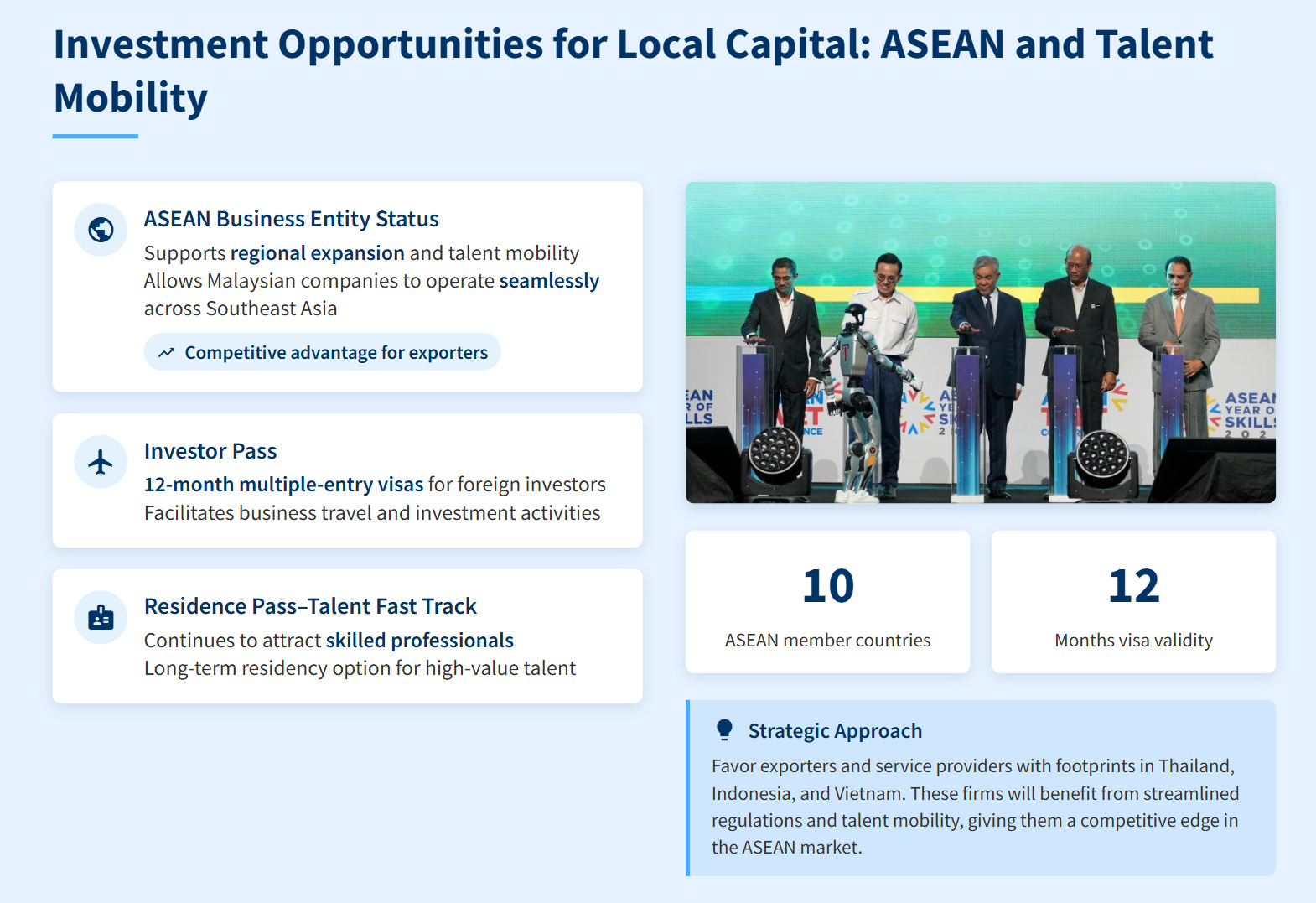
Task: Click the trending-up arrow icon in the exporters pill
Action: point(167,353)
